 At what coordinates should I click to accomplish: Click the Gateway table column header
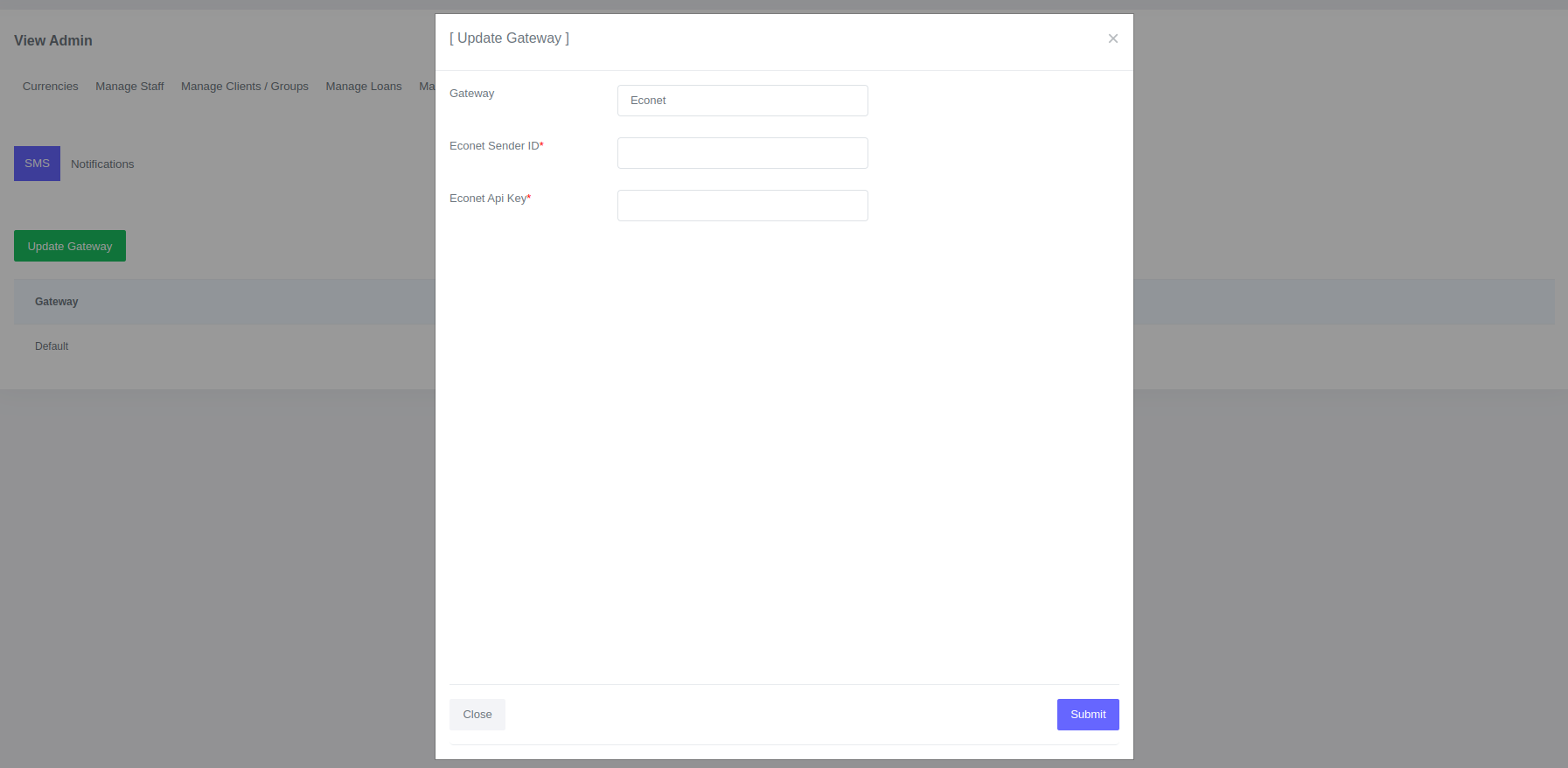(x=57, y=302)
